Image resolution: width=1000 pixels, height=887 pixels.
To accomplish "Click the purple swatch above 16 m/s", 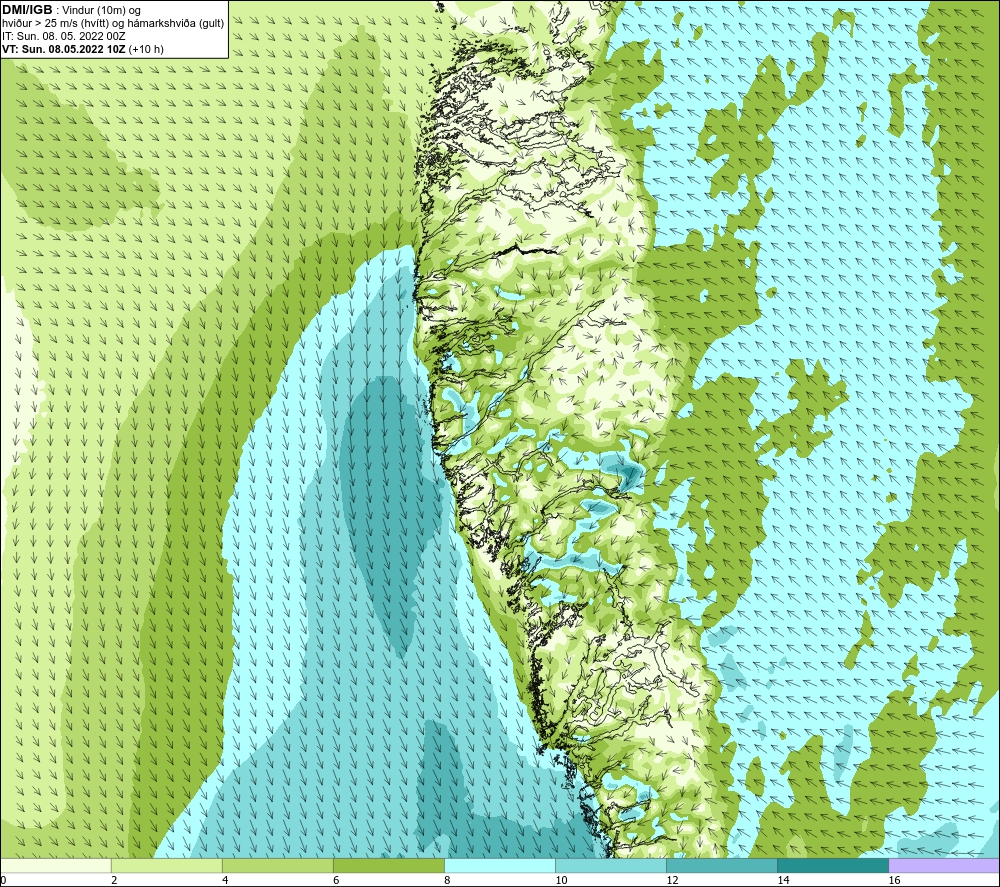I will 944,865.
